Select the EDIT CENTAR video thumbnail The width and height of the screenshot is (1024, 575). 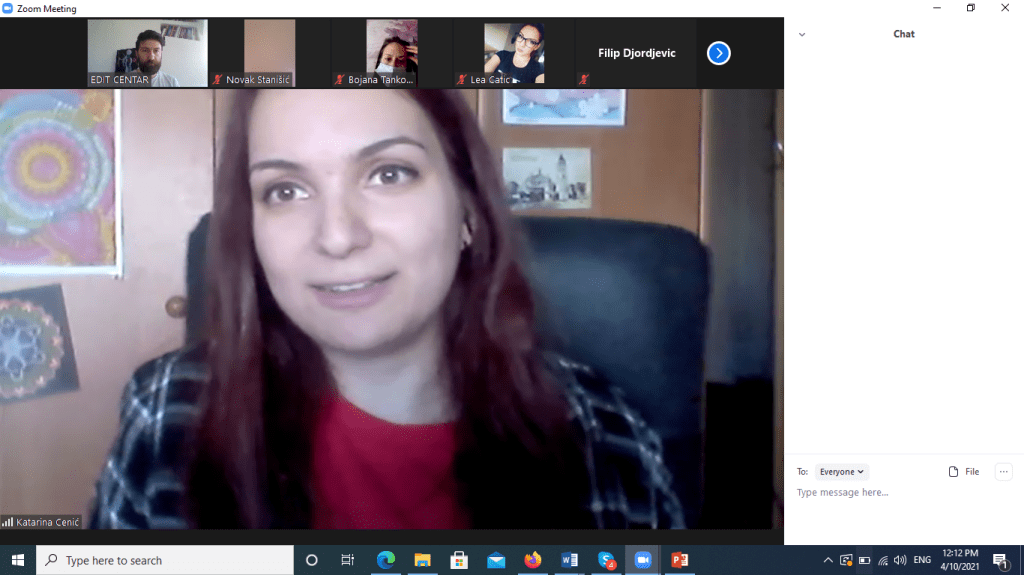pyautogui.click(x=148, y=53)
